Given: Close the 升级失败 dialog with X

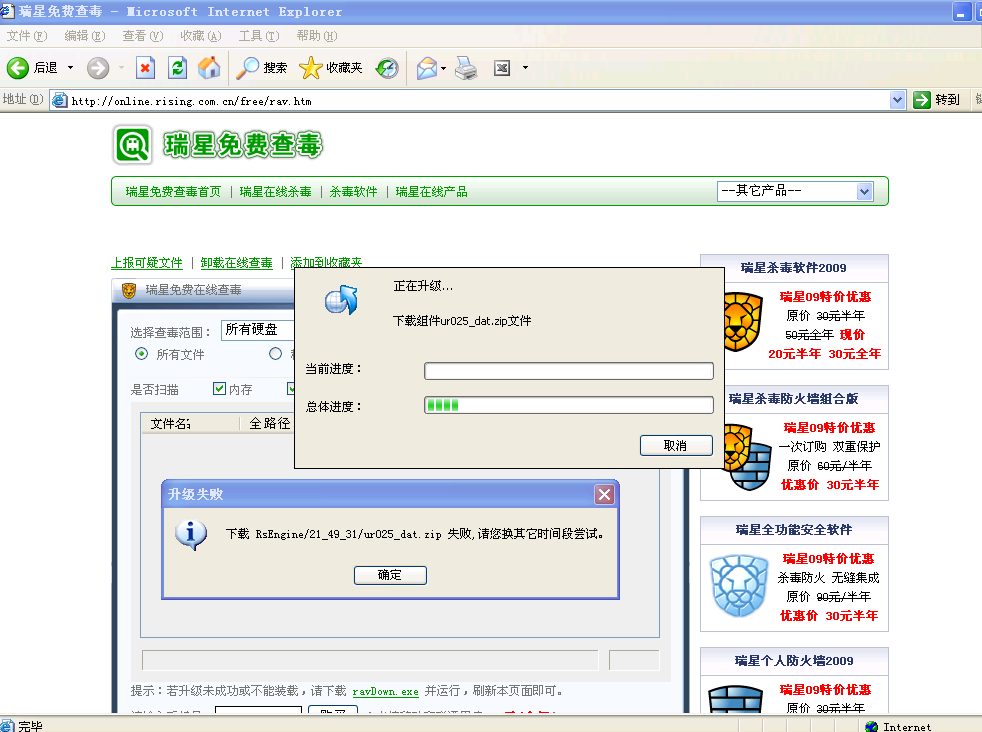Looking at the screenshot, I should pyautogui.click(x=604, y=495).
